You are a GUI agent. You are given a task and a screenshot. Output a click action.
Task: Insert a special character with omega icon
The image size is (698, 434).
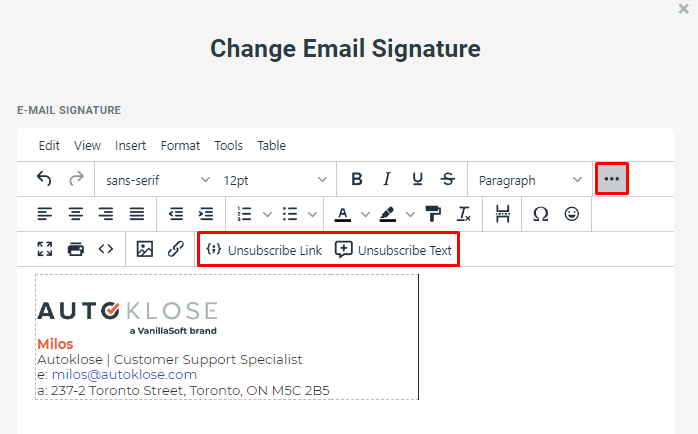coord(540,214)
